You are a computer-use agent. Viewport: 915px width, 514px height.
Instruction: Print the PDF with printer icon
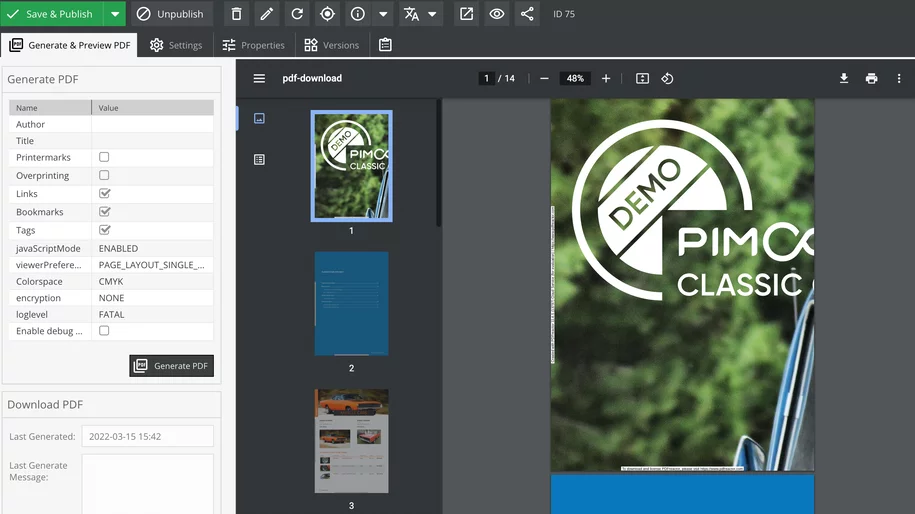pos(872,78)
